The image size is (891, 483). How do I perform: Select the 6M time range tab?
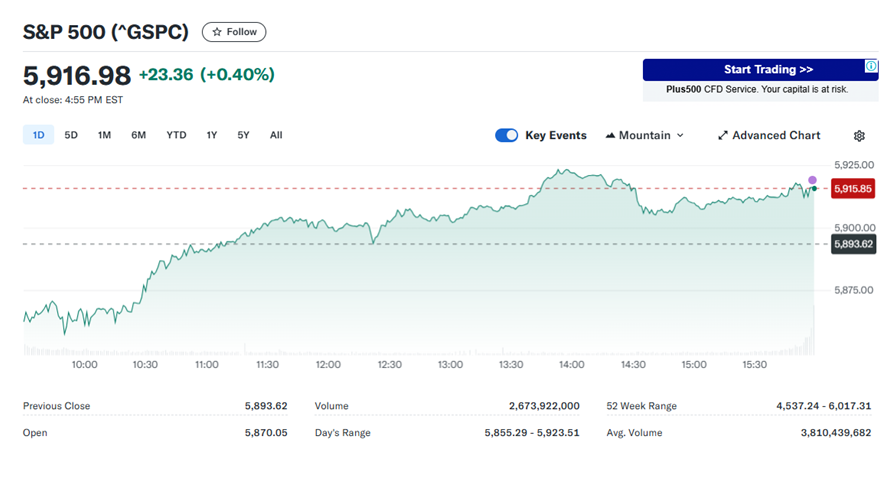tap(139, 135)
